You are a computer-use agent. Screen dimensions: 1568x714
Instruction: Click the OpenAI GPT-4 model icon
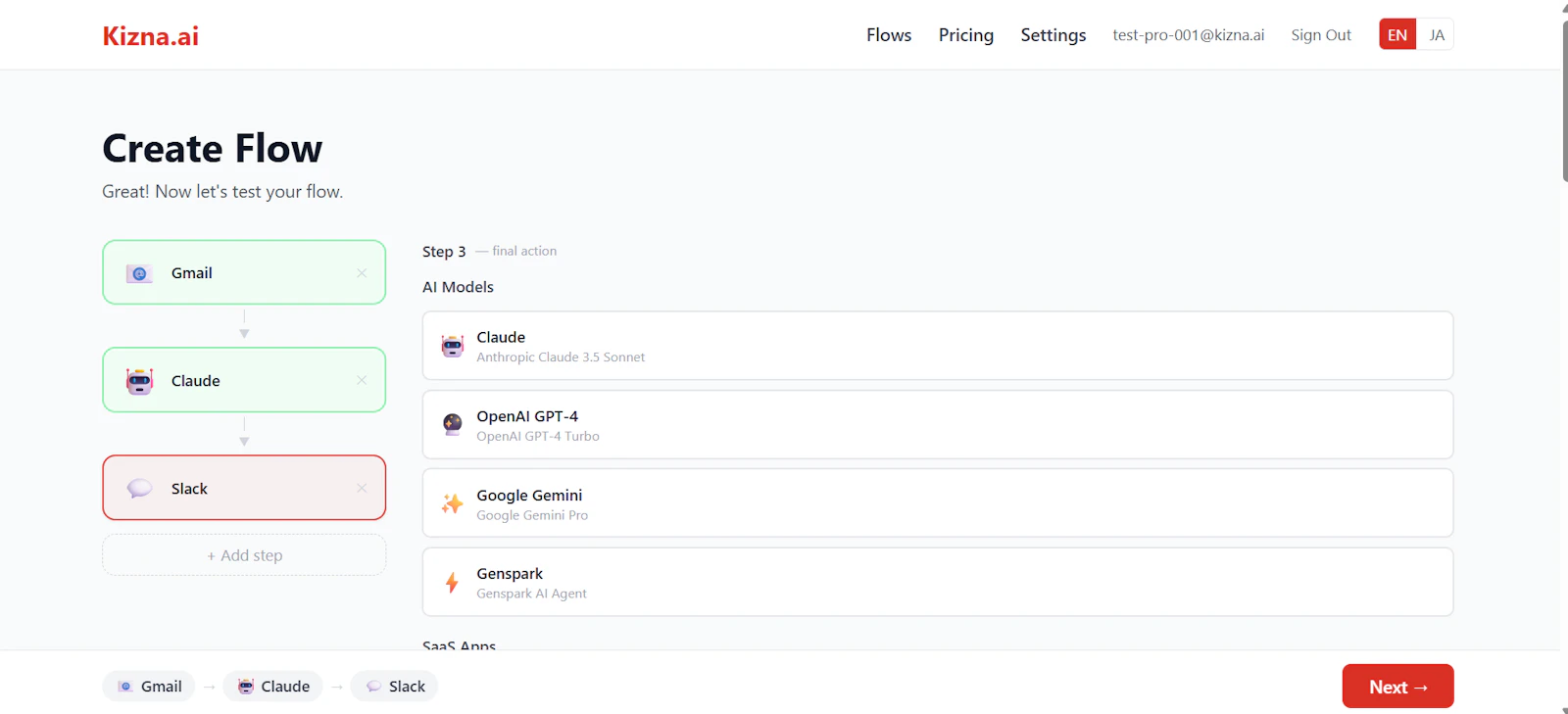pos(452,424)
